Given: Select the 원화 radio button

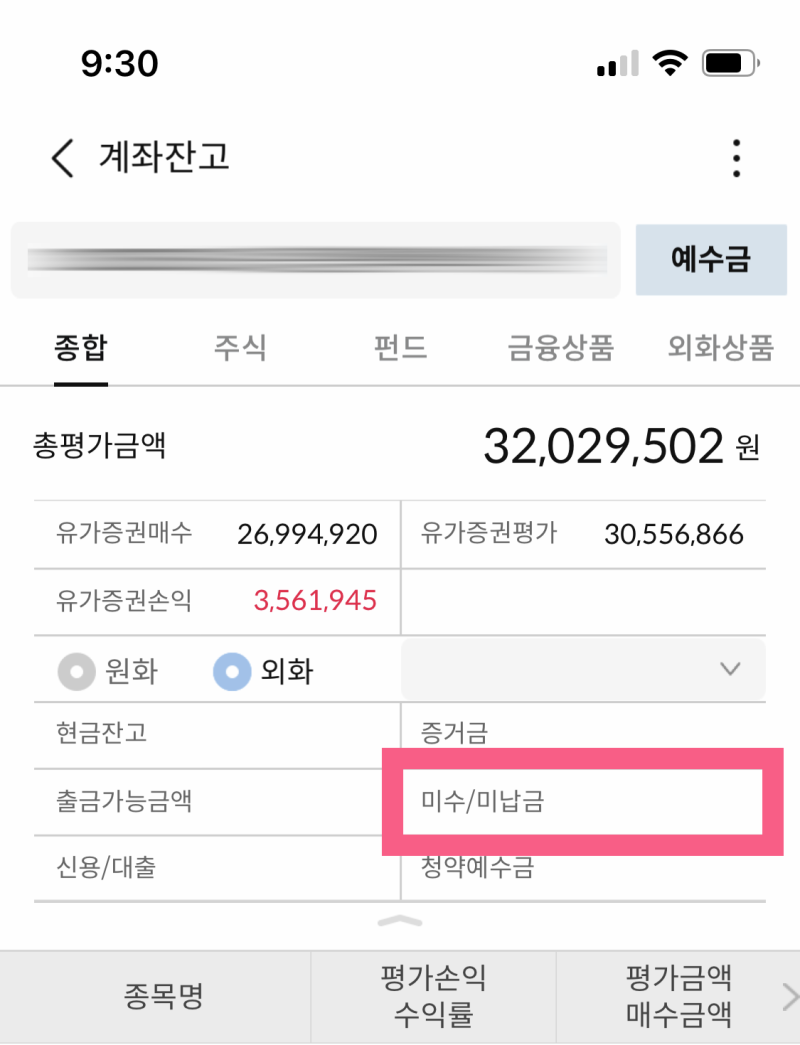Looking at the screenshot, I should coord(76,672).
